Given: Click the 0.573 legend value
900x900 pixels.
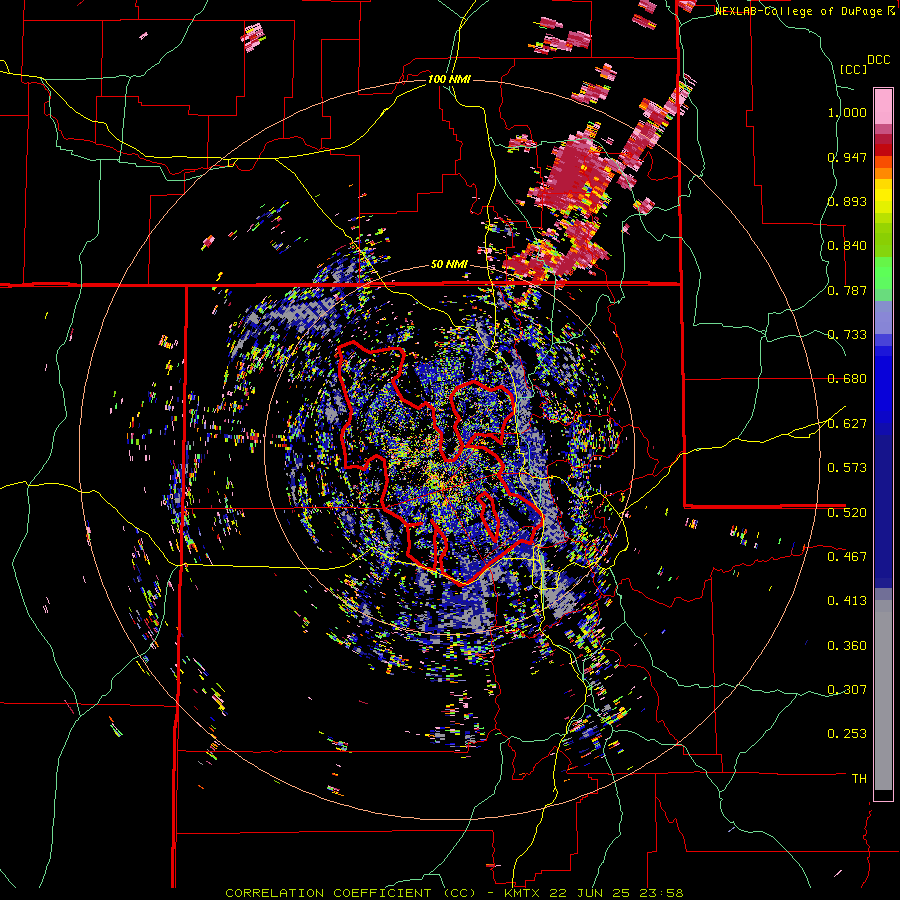Looking at the screenshot, I should tap(847, 468).
